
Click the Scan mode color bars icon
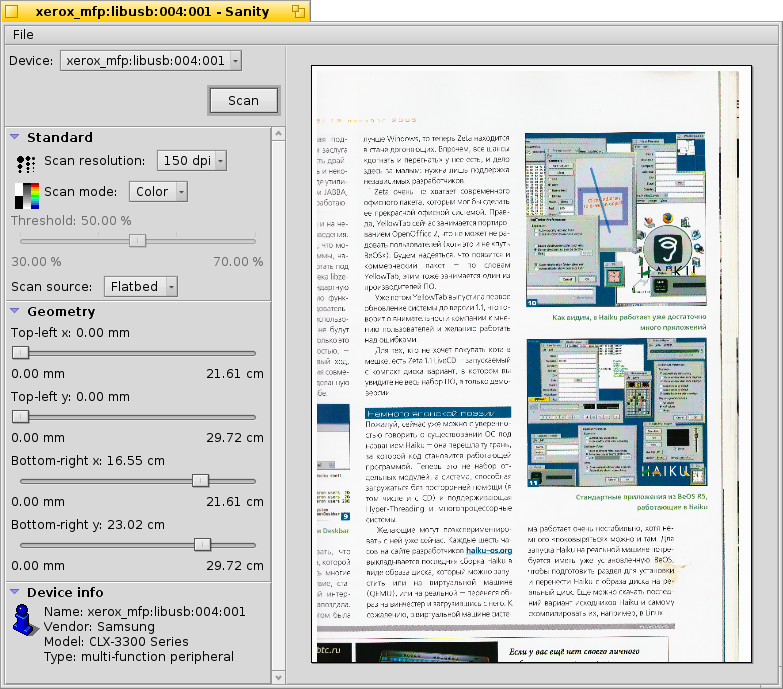[x=26, y=196]
